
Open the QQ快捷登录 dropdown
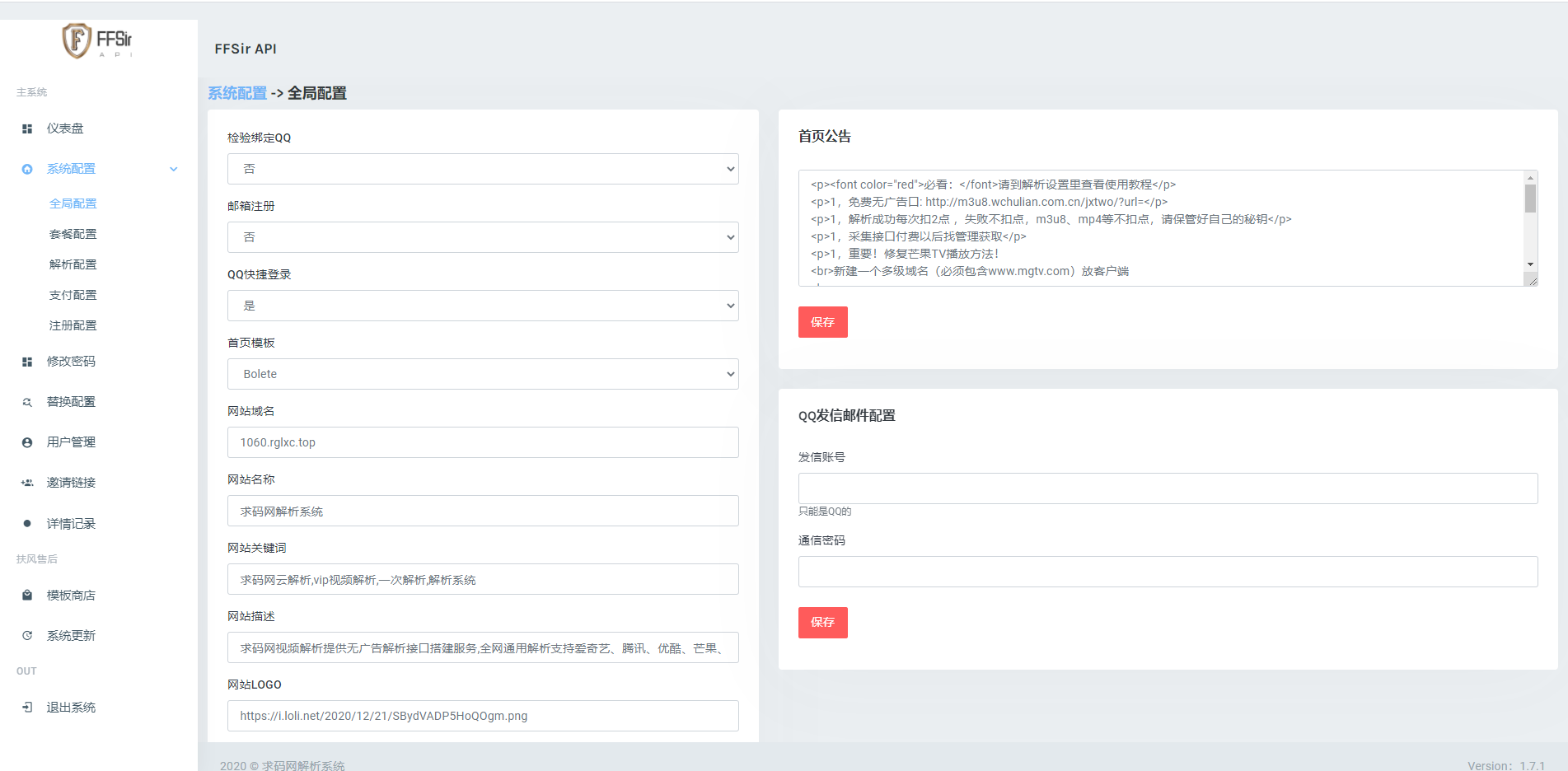coord(483,306)
